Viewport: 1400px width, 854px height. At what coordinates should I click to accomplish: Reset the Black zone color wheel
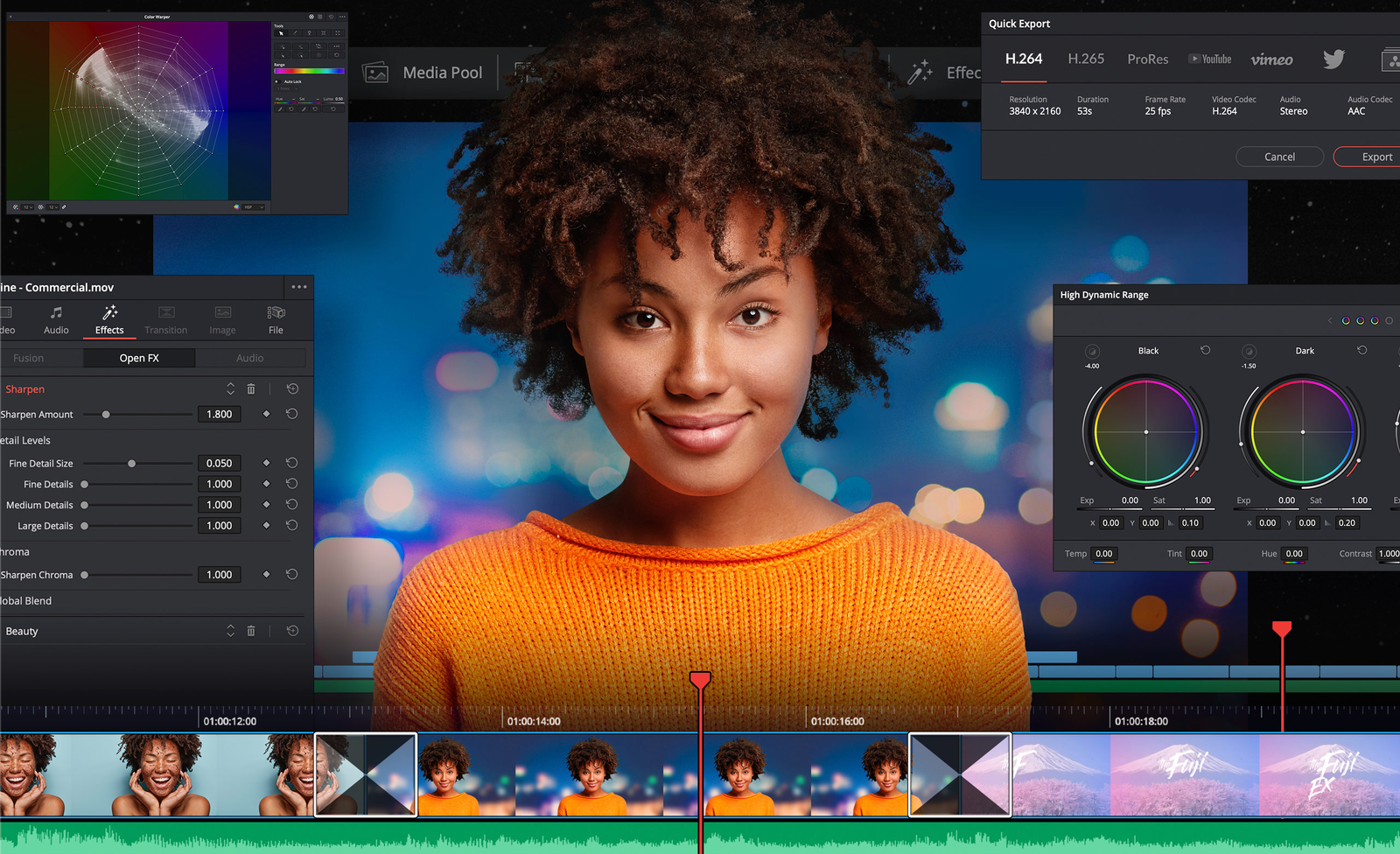point(1205,350)
